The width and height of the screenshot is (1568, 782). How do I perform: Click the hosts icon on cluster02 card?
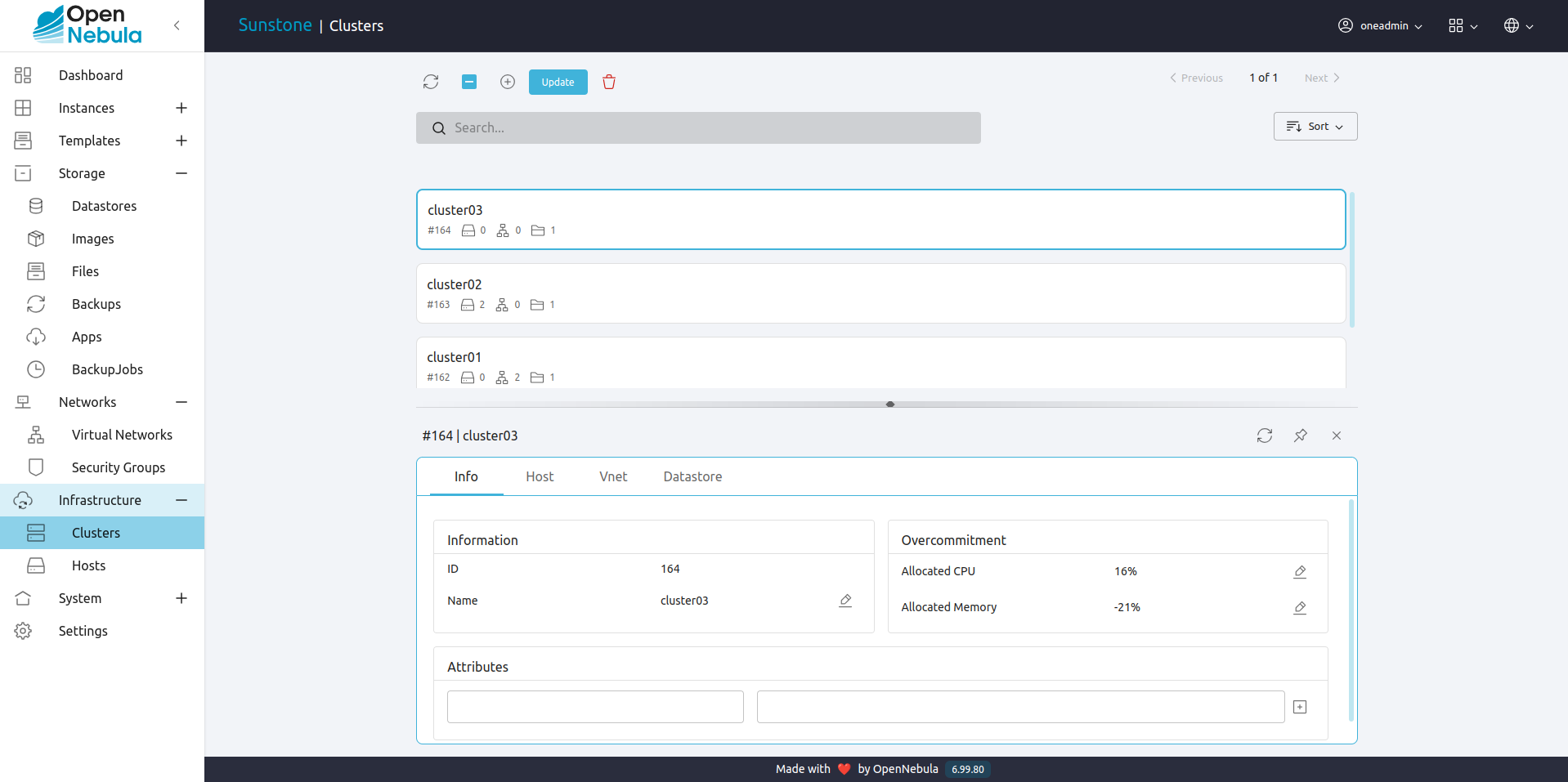pos(468,305)
